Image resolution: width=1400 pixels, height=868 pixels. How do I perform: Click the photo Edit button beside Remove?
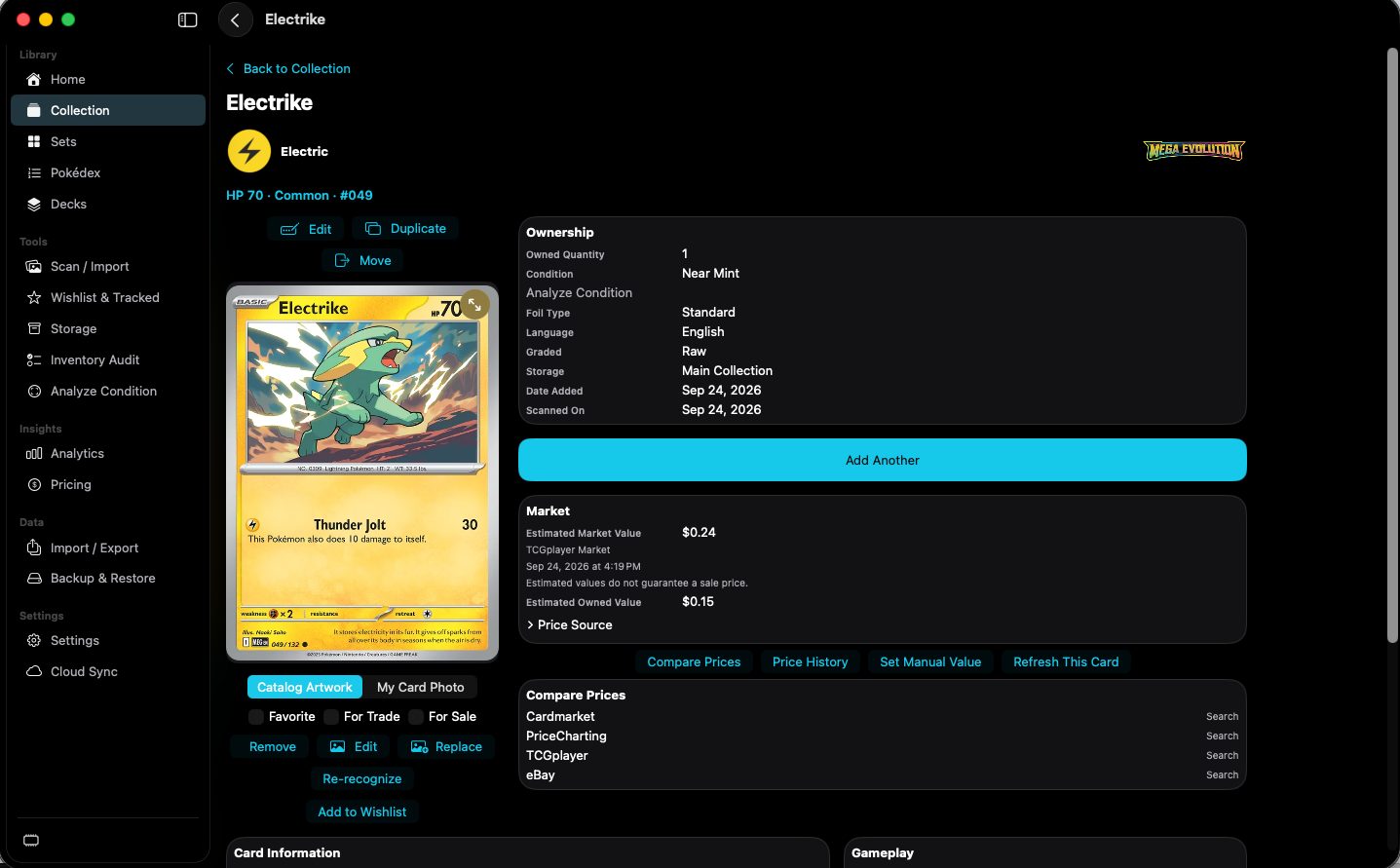[x=354, y=746]
